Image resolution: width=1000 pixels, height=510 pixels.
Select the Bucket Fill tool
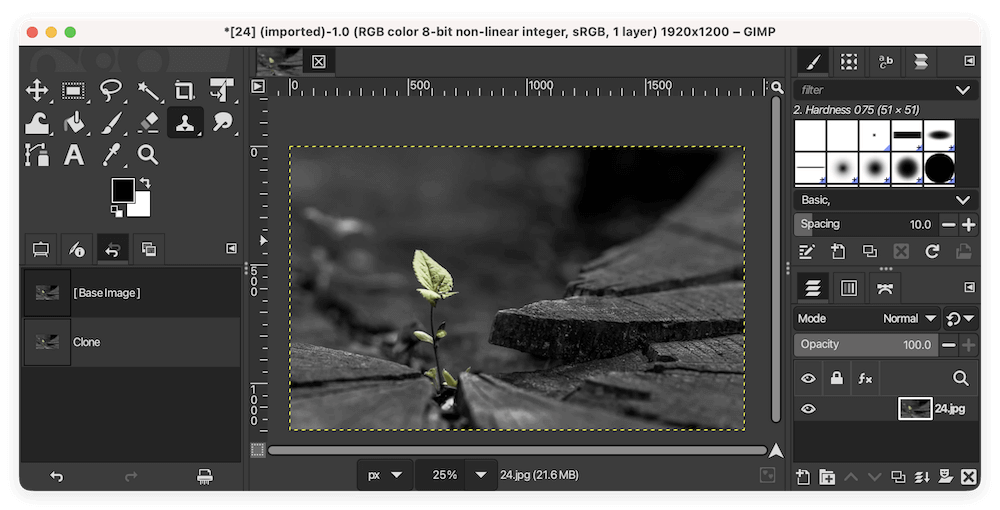click(x=74, y=122)
